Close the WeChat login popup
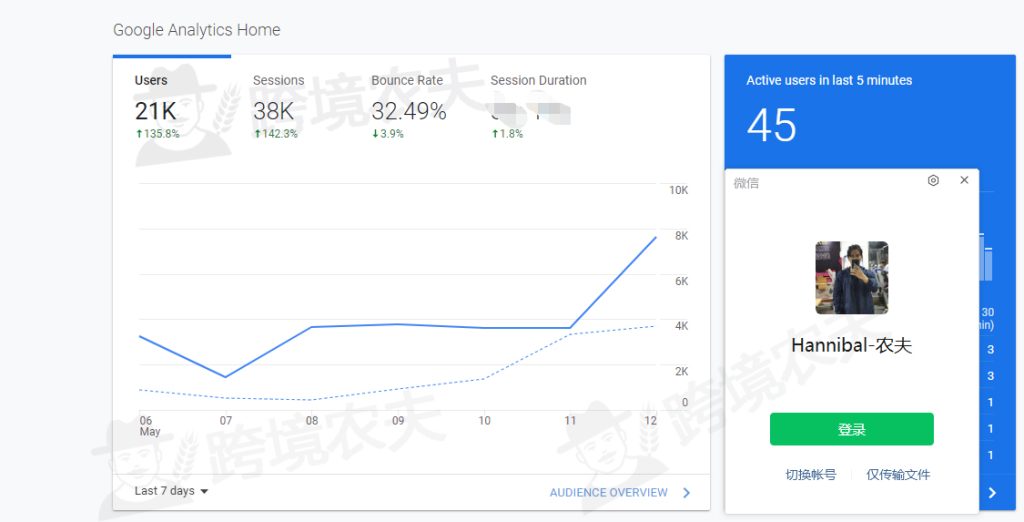The height and width of the screenshot is (522, 1024). pyautogui.click(x=964, y=180)
